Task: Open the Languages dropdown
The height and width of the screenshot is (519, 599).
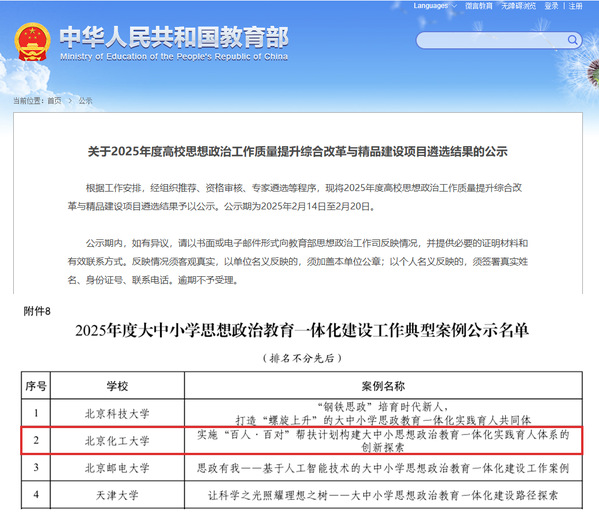Action: coord(434,6)
